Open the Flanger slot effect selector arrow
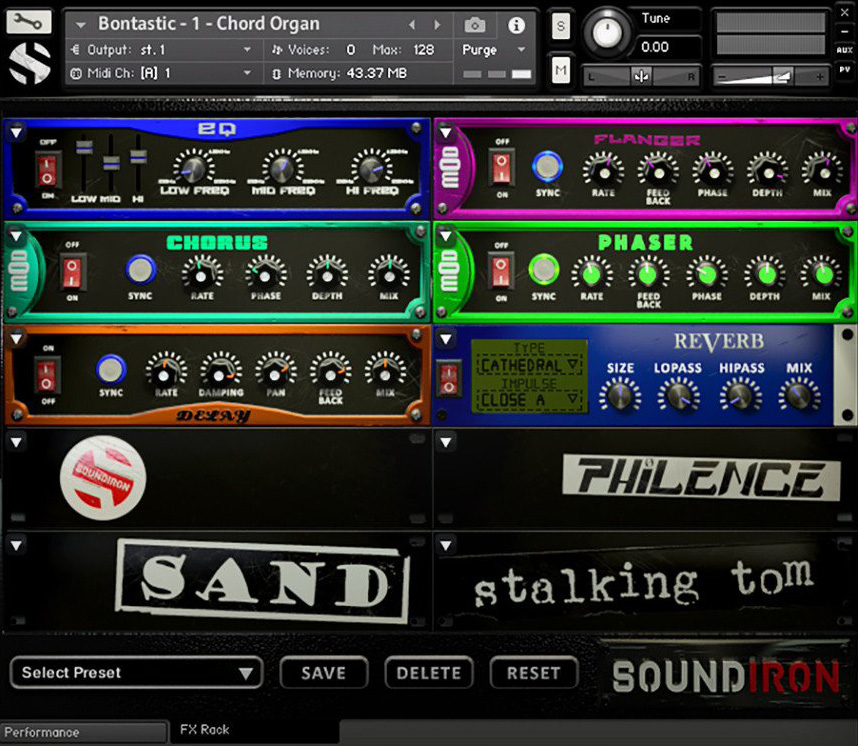The image size is (858, 746). (446, 132)
